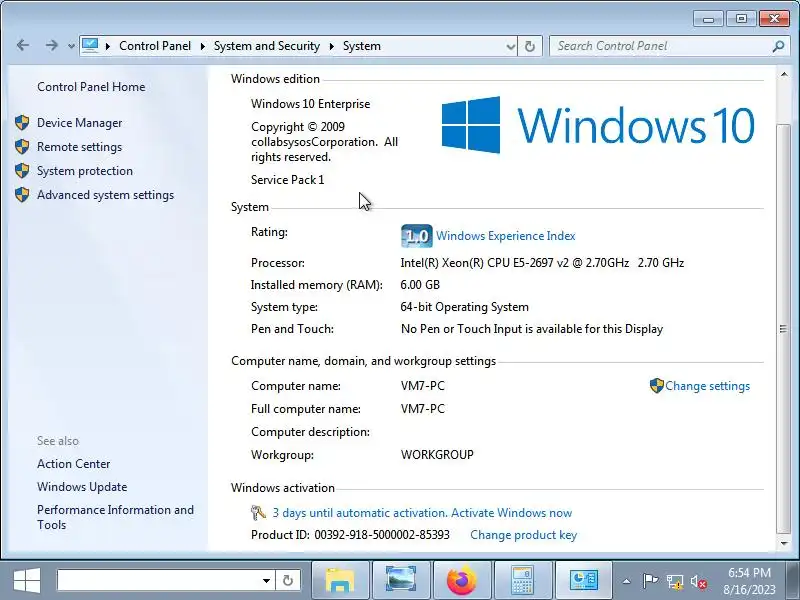Open the Start menu button

tap(27, 581)
